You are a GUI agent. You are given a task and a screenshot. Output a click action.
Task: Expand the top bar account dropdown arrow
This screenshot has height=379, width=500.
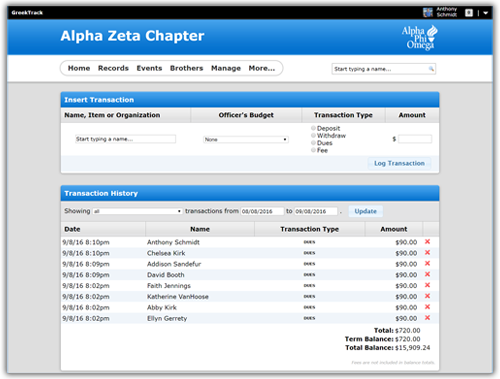(x=486, y=13)
